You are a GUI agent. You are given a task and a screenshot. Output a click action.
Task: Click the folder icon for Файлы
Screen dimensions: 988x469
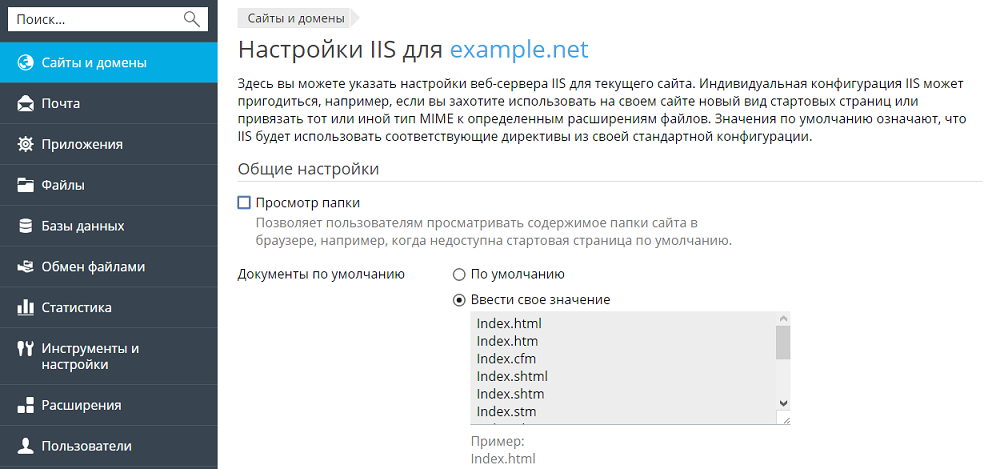(26, 185)
